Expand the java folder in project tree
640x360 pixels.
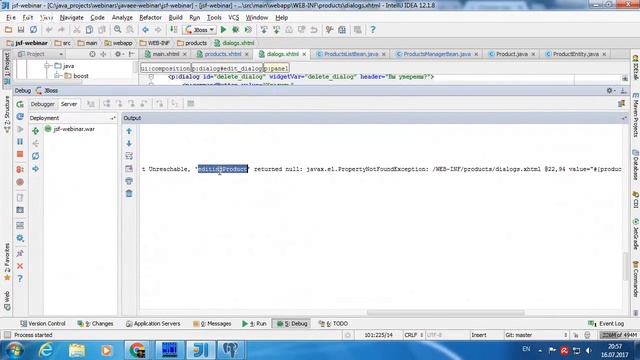[47, 66]
